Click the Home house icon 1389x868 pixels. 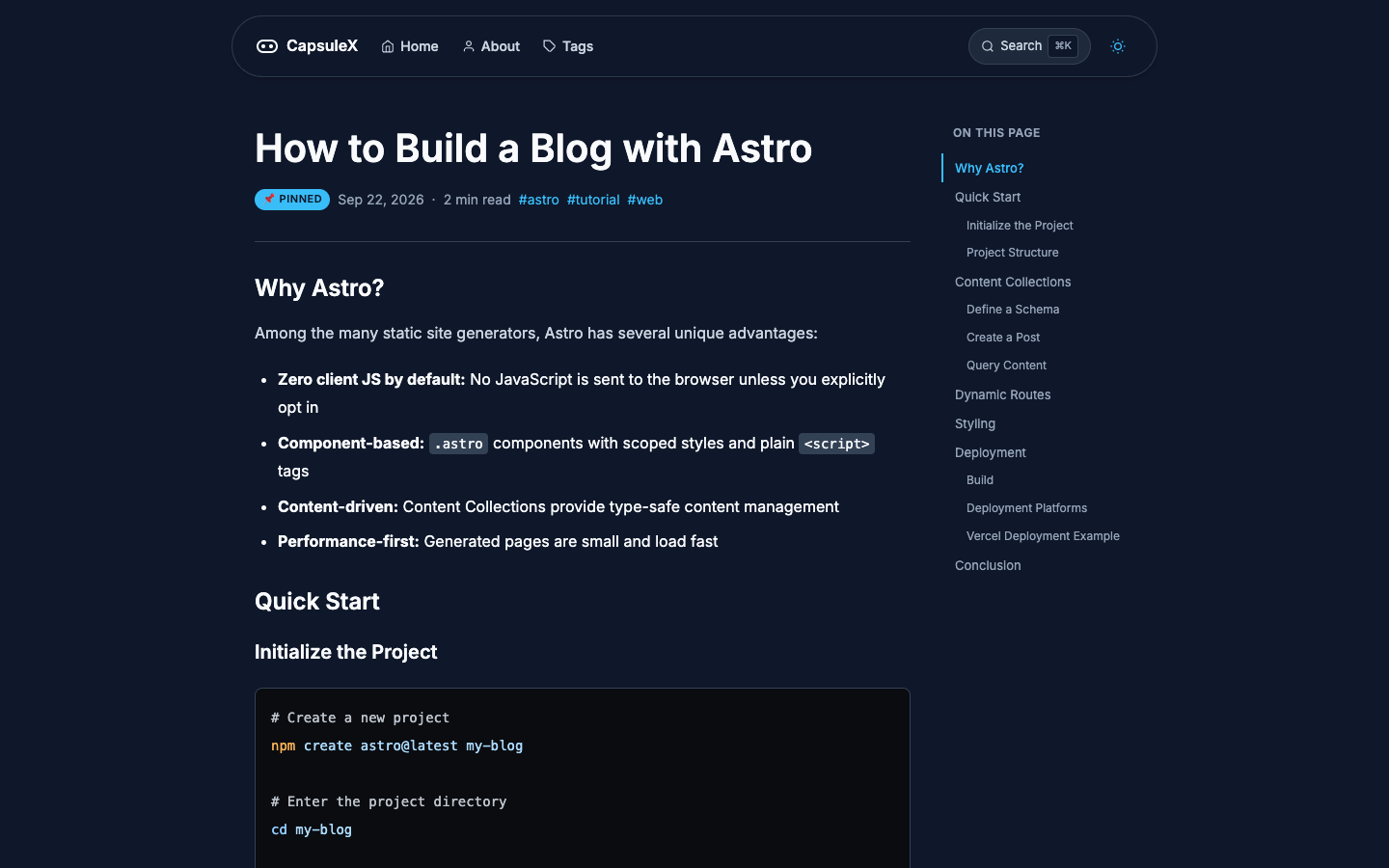(388, 46)
